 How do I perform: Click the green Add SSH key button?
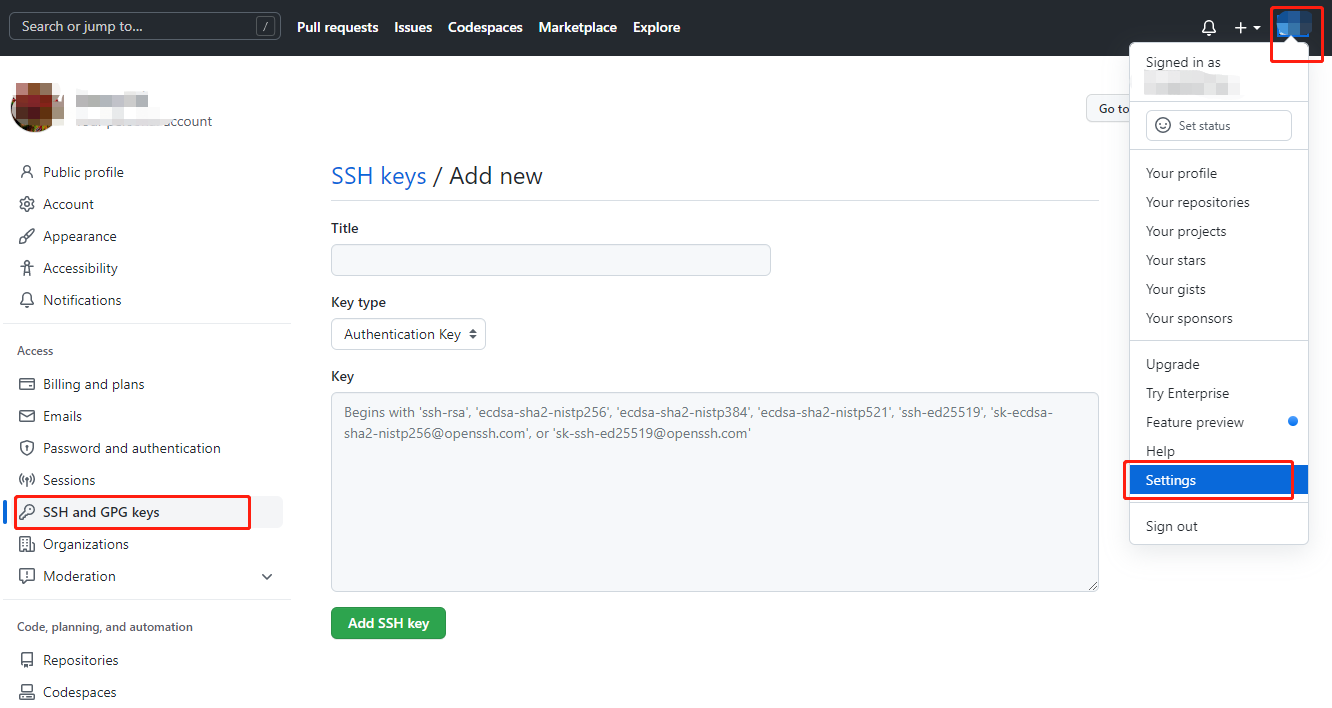pyautogui.click(x=388, y=623)
